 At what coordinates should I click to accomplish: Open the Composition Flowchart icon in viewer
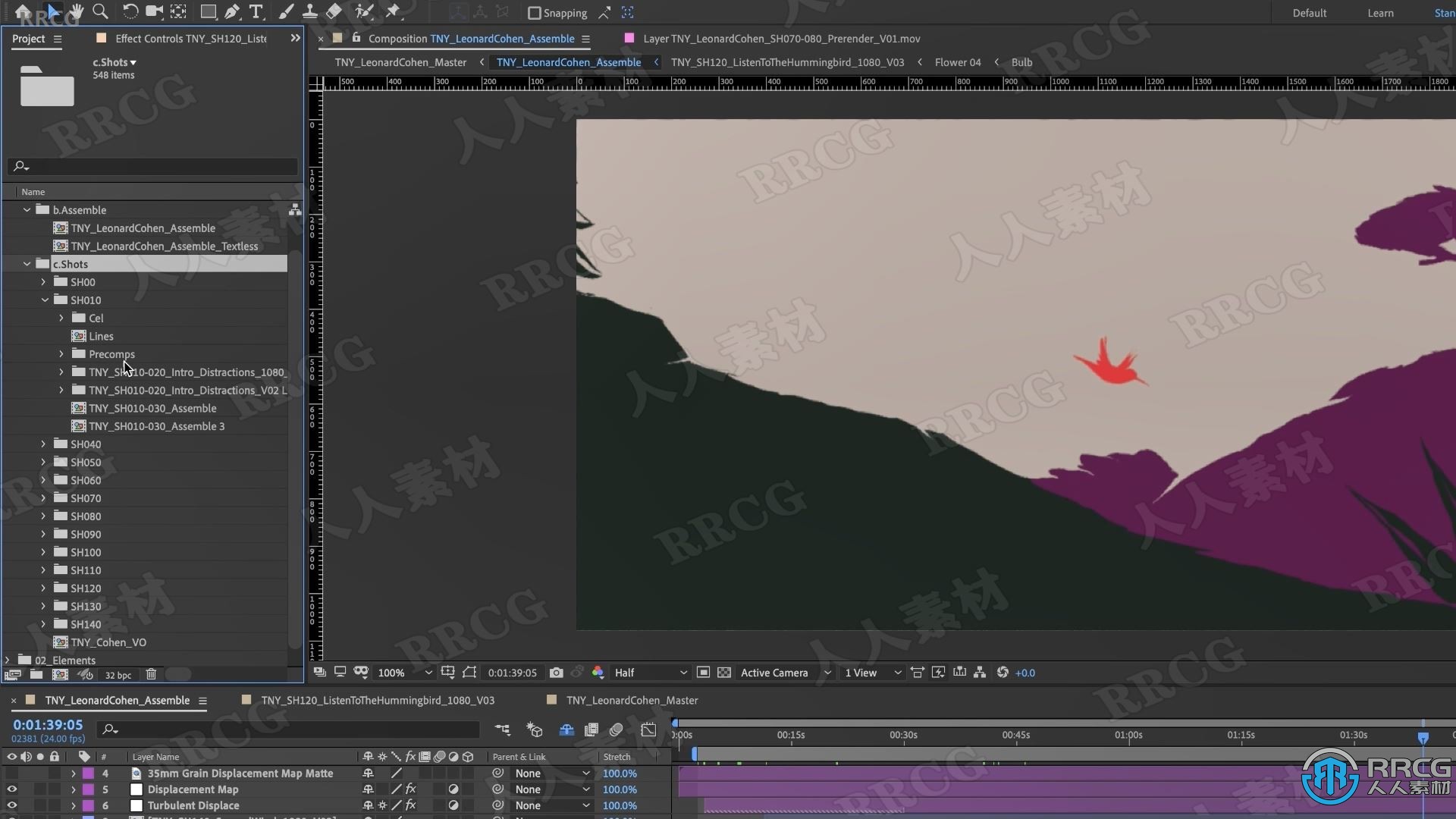[x=980, y=673]
